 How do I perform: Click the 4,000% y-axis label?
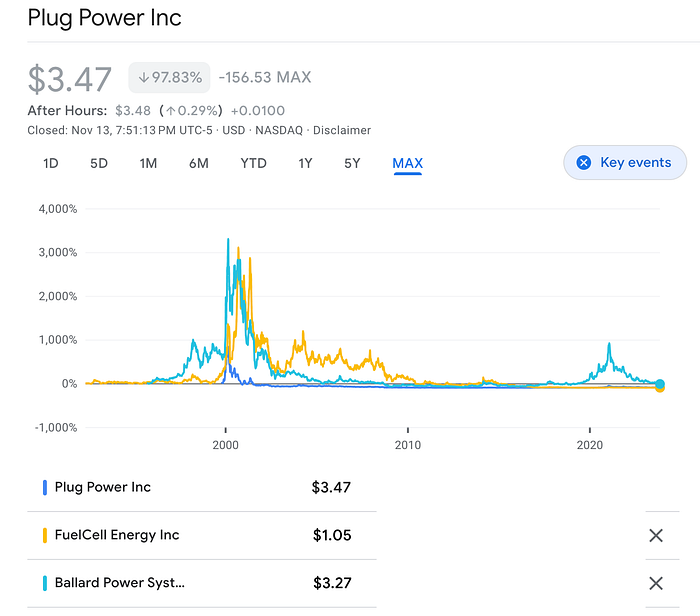coord(58,209)
